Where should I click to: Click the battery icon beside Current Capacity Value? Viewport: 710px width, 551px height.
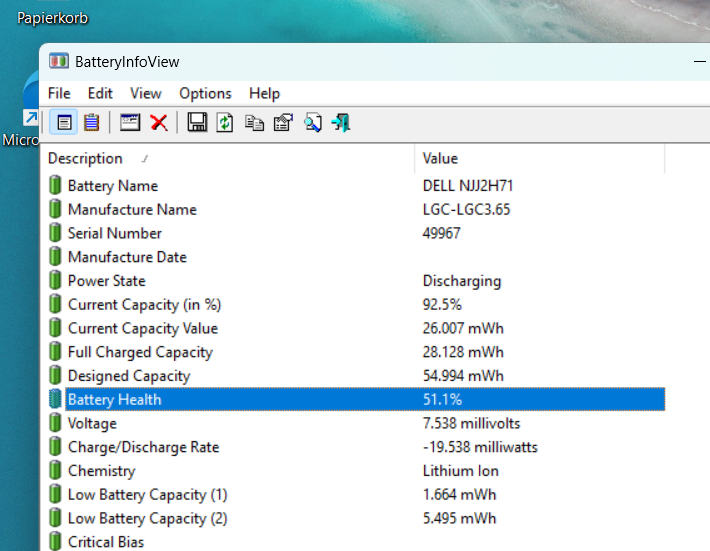point(55,328)
